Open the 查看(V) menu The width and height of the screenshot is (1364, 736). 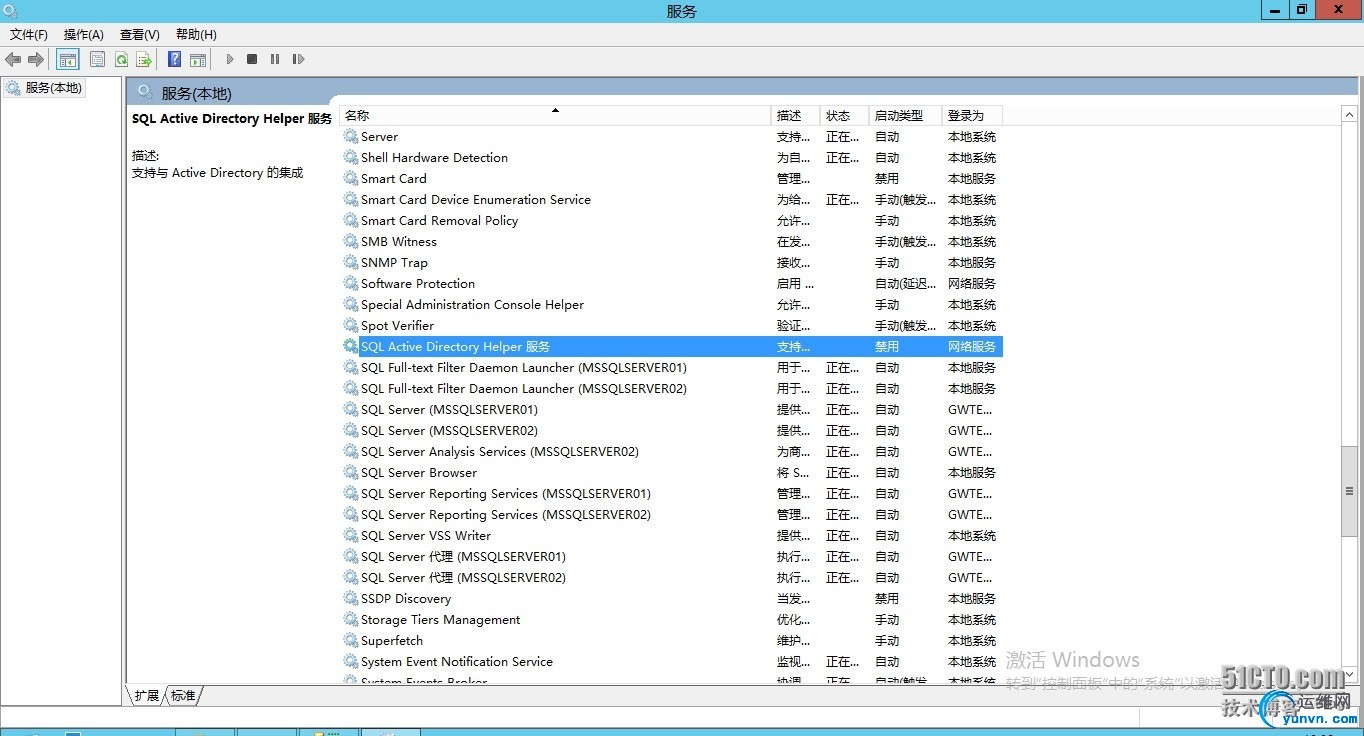[x=140, y=35]
